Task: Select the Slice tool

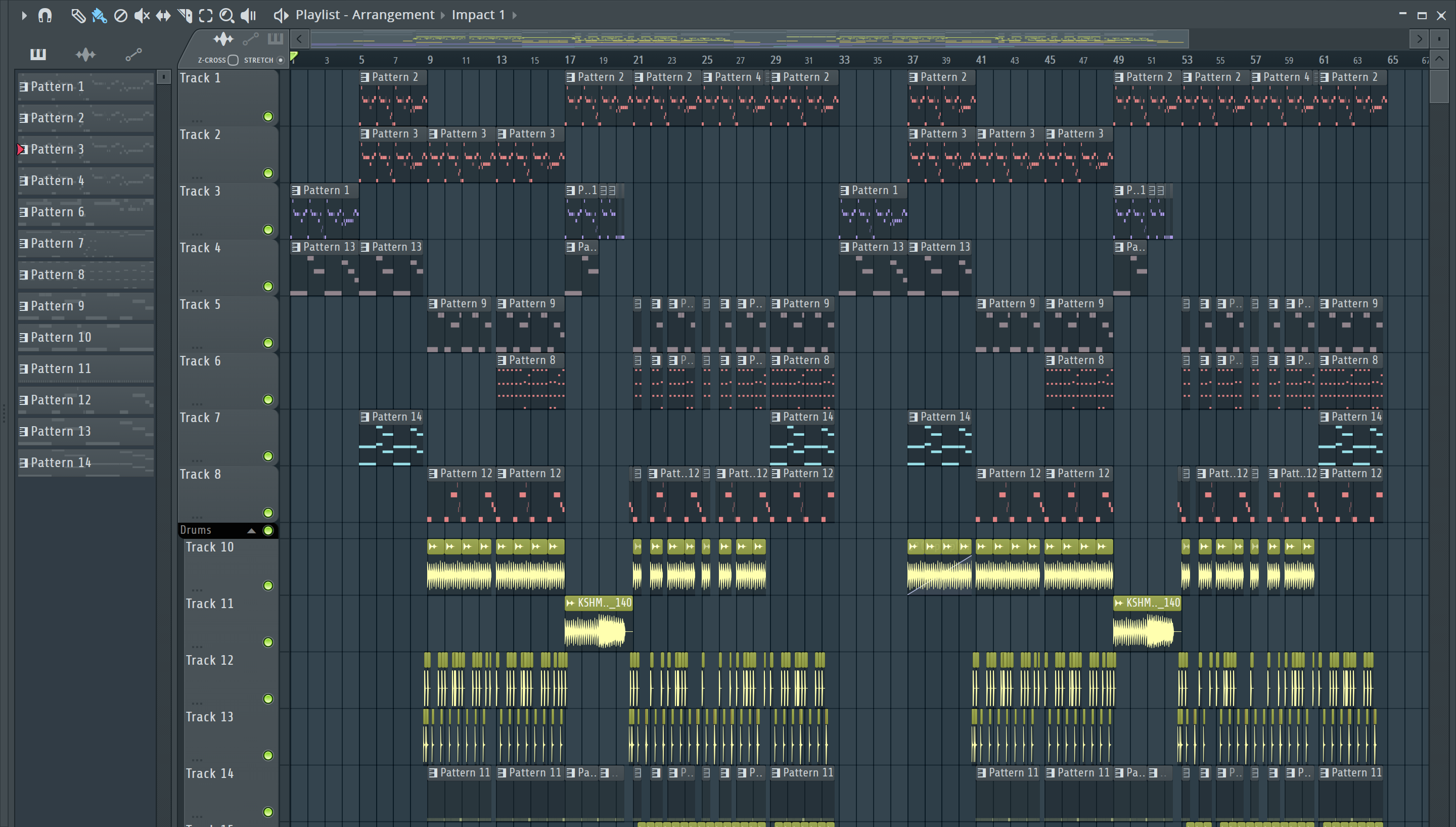Action: tap(185, 15)
